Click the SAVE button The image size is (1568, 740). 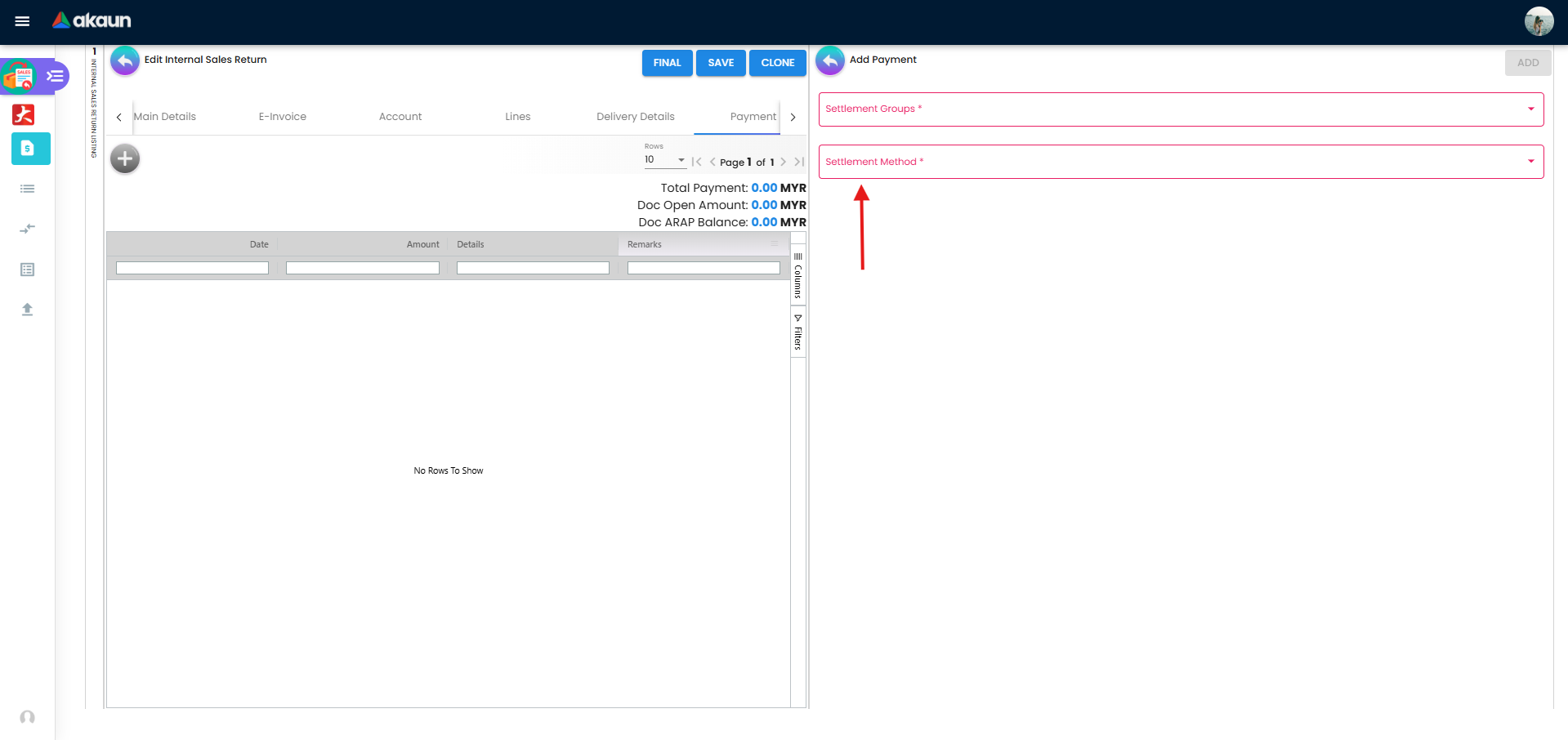coord(720,63)
